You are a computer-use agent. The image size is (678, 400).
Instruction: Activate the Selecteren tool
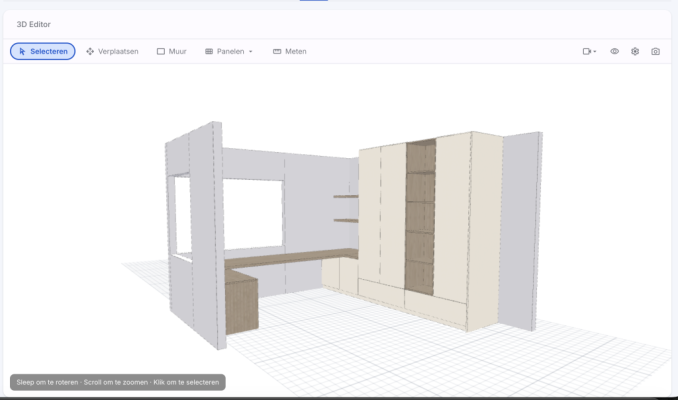[x=43, y=51]
